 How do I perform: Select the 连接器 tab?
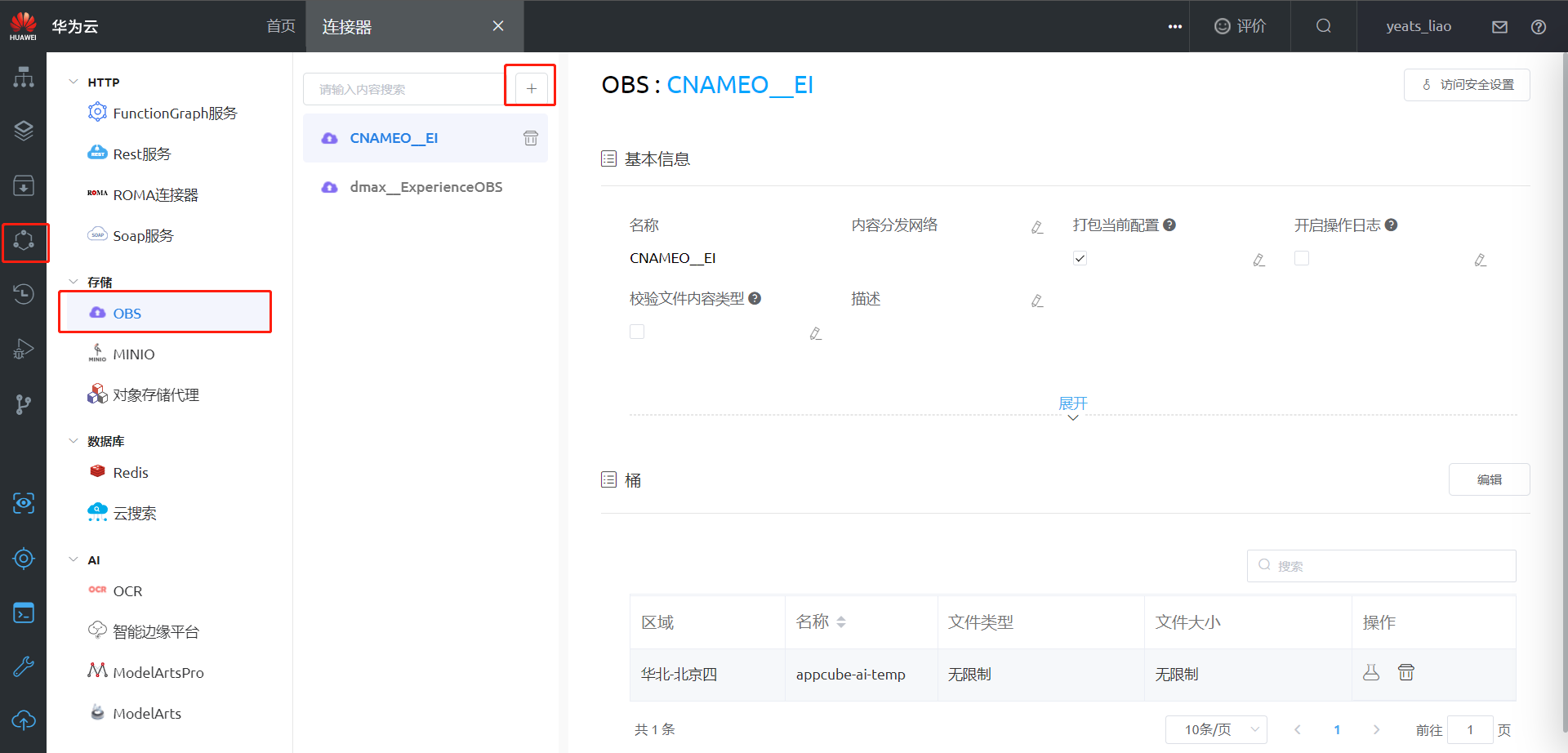click(347, 26)
